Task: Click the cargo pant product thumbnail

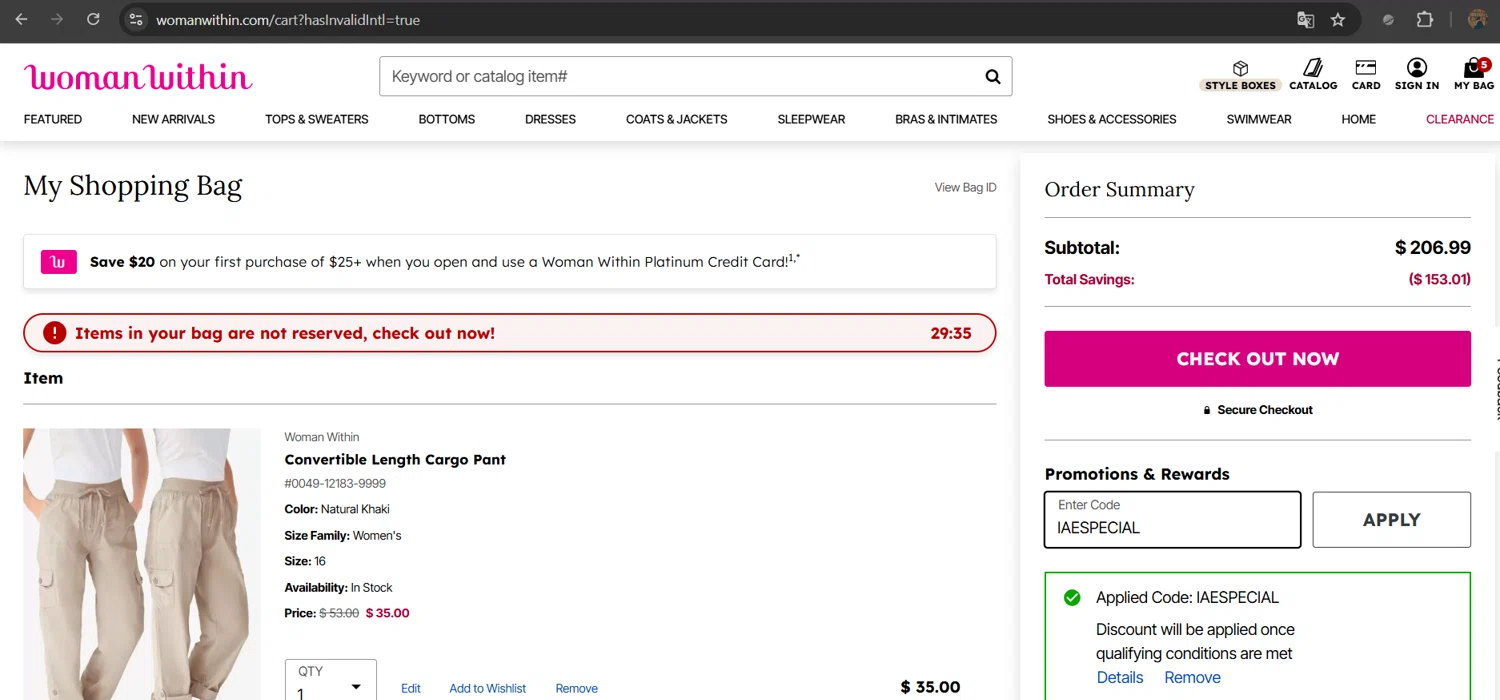Action: coord(142,564)
